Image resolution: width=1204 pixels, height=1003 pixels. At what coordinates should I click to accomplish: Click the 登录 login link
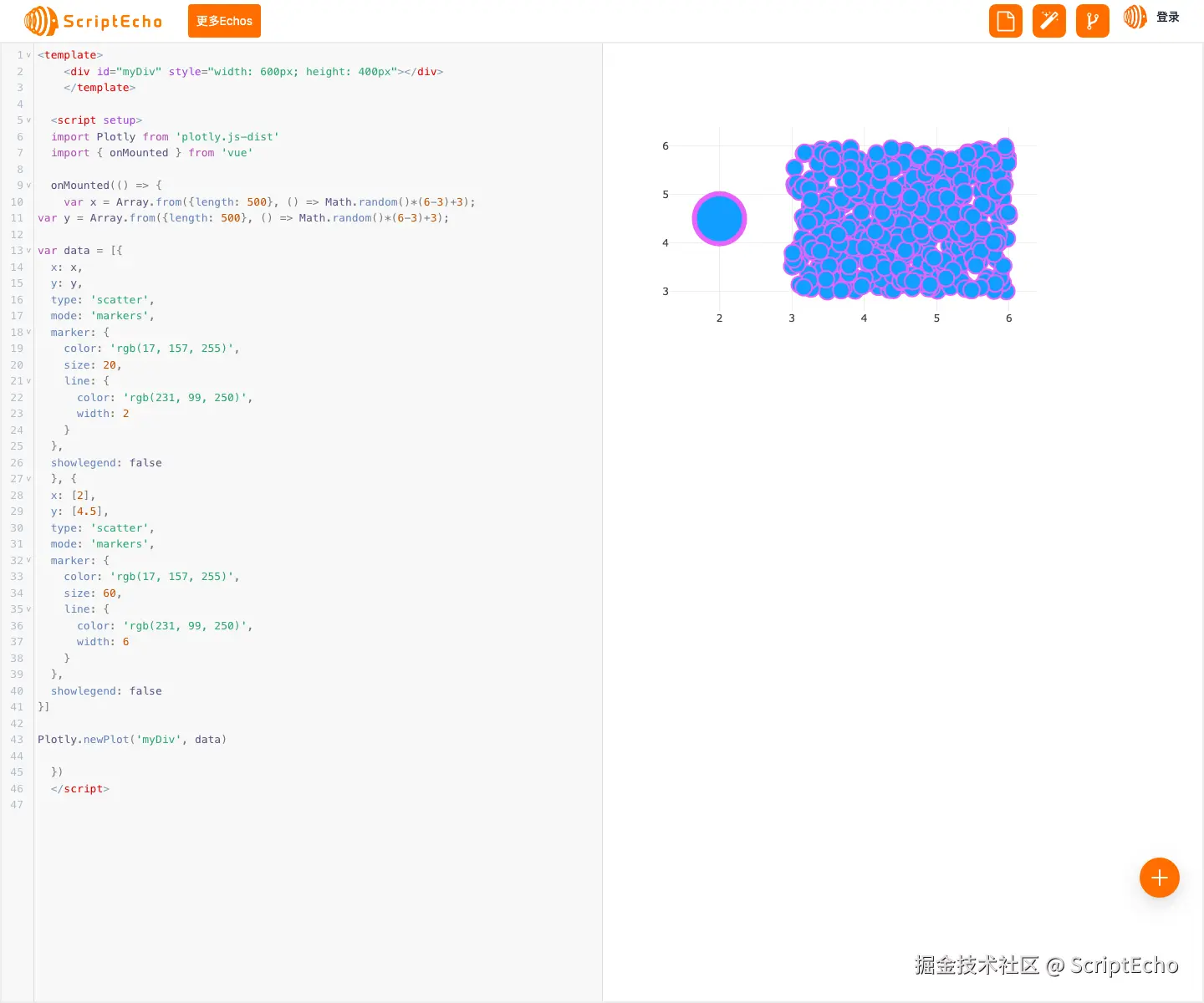tap(1168, 17)
